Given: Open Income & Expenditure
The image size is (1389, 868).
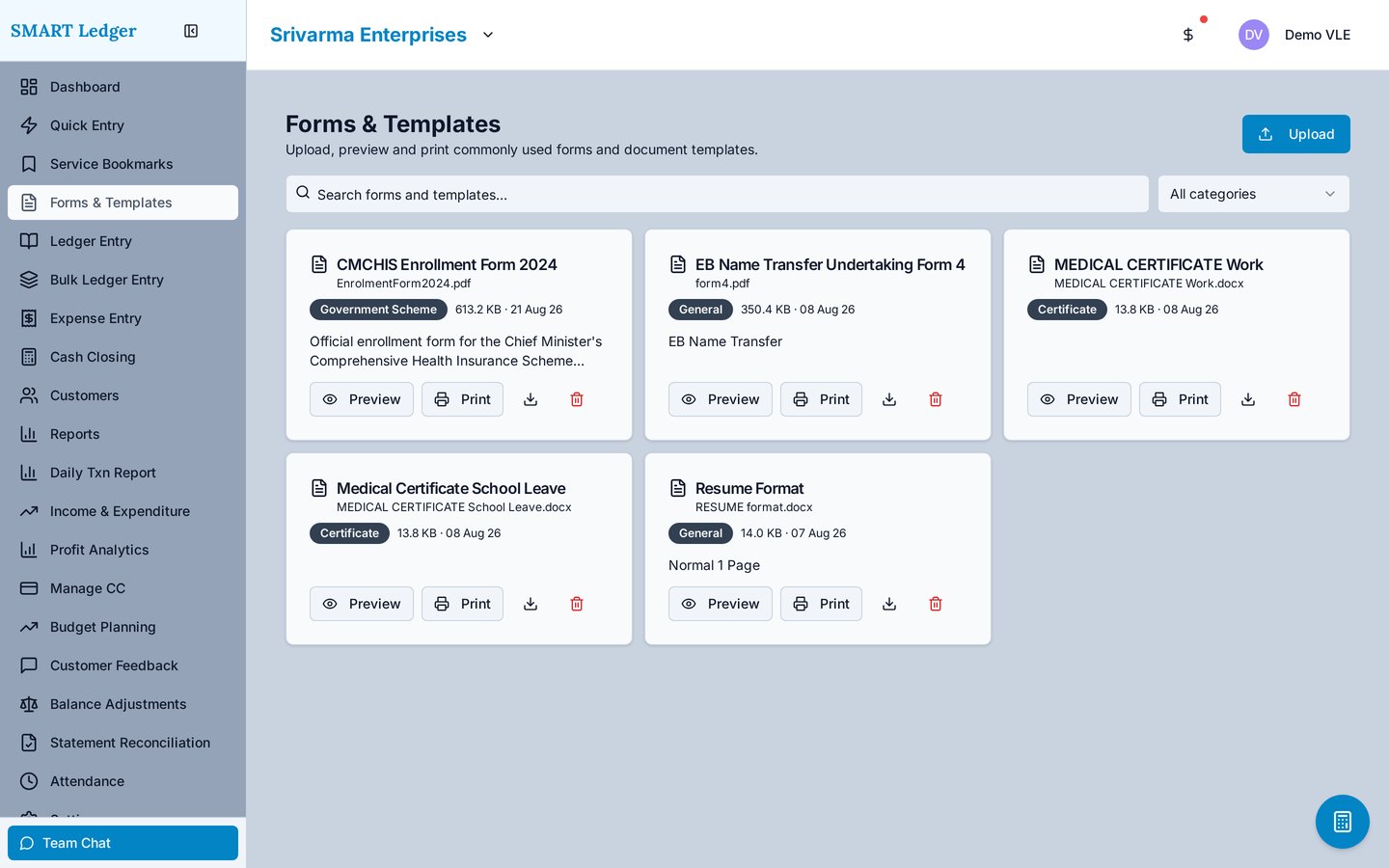Looking at the screenshot, I should click(x=123, y=511).
